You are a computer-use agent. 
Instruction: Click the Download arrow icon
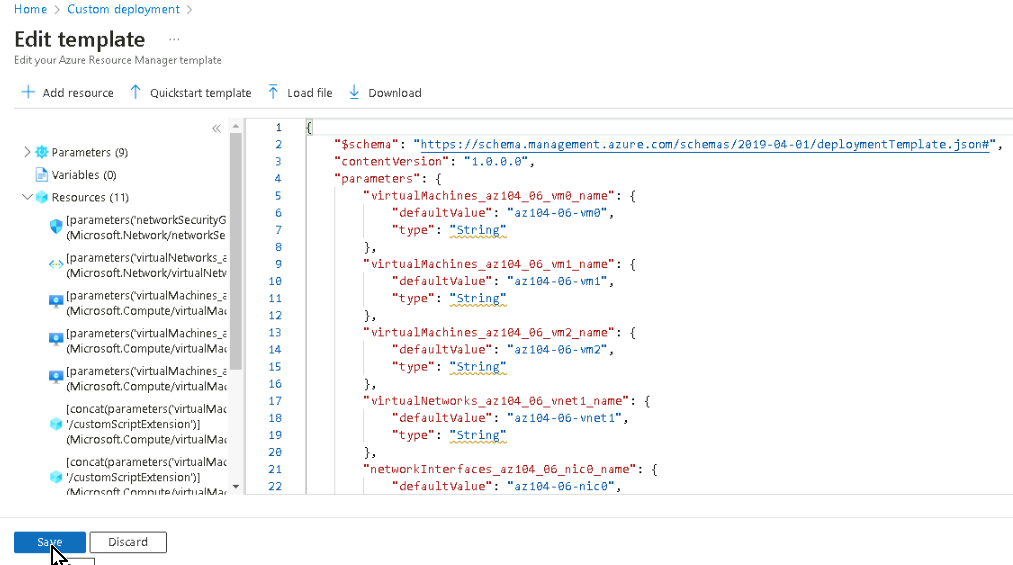coord(354,92)
